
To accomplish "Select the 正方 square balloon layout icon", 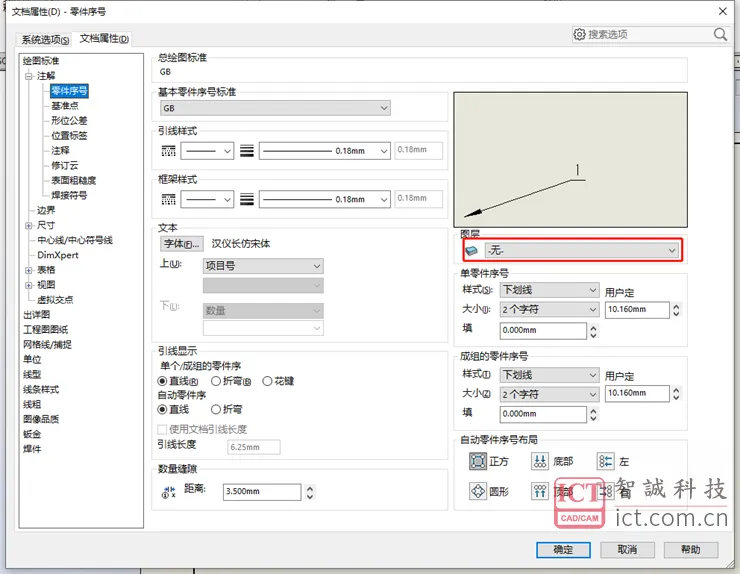I will [478, 461].
